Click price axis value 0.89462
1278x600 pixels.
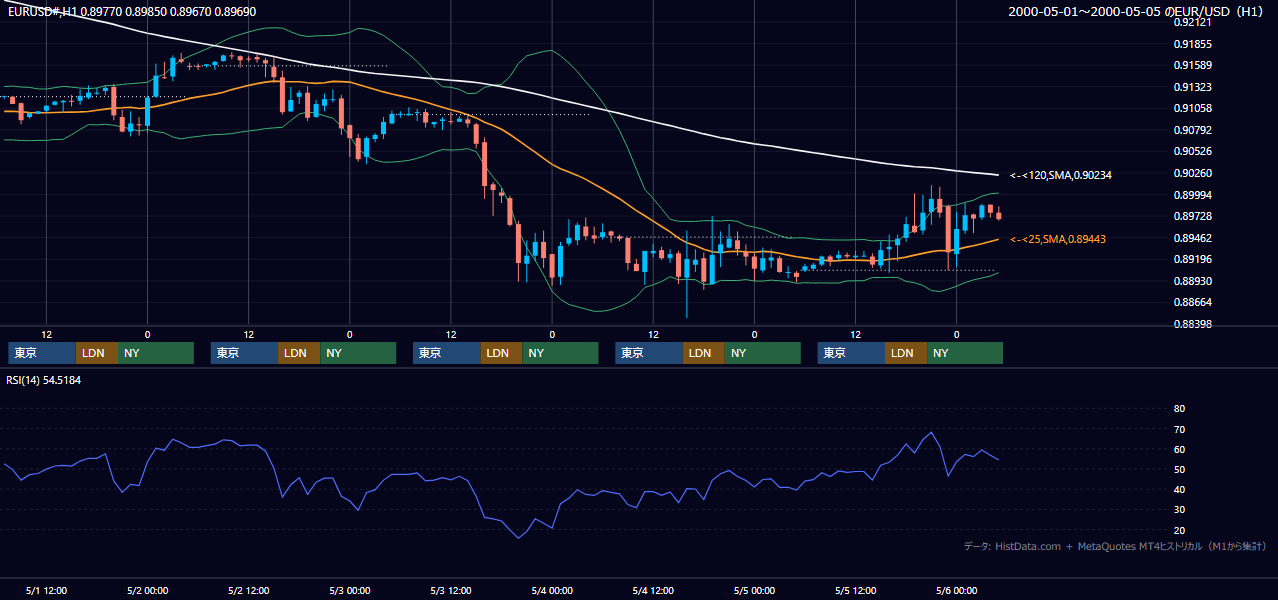(1192, 238)
